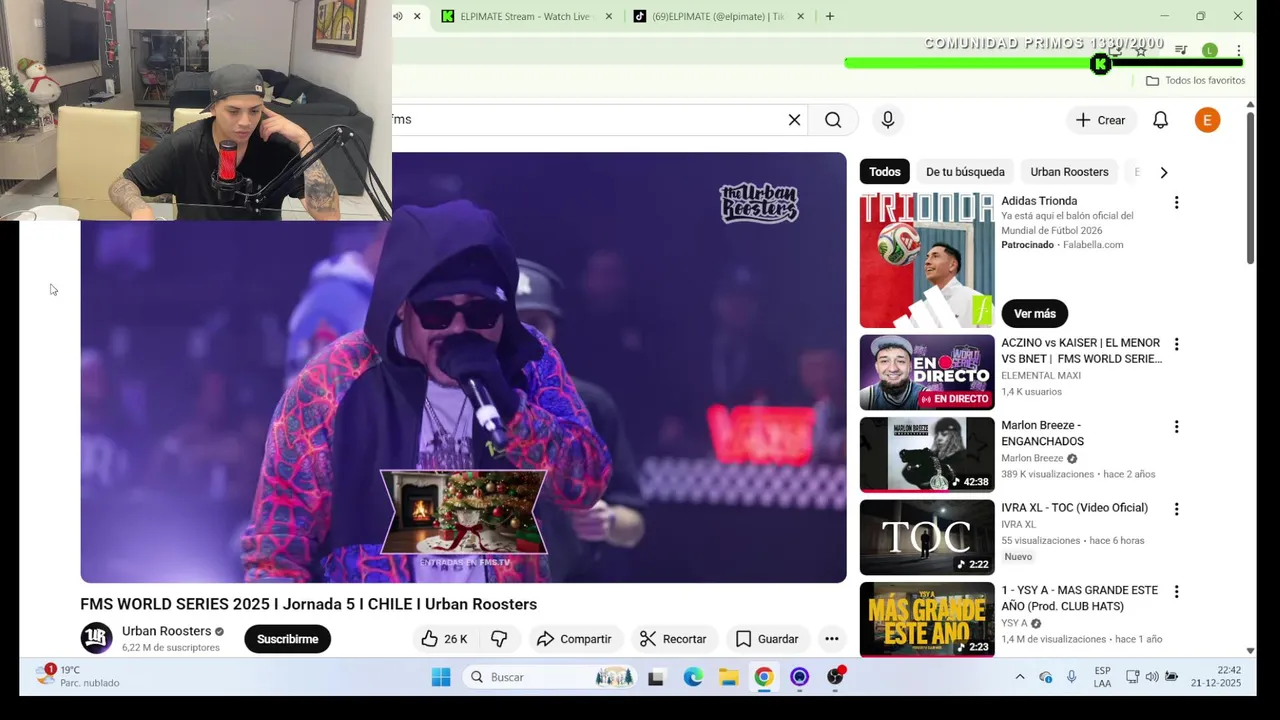Select the De tu búsqueda chip
This screenshot has width=1280, height=720.
[965, 172]
